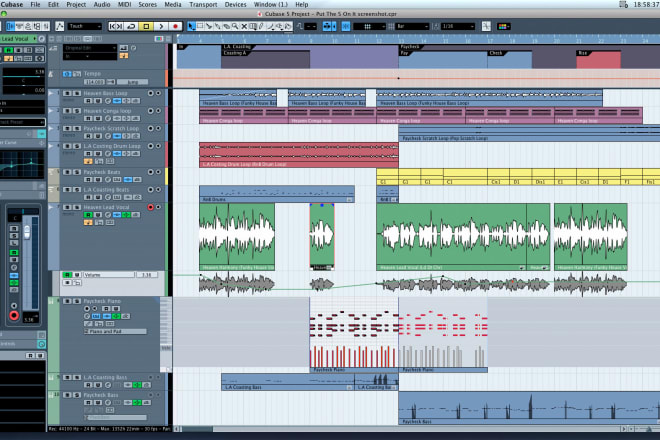
Task: Expand Paycheck Scratch Loop track lanes
Action: click(51, 128)
